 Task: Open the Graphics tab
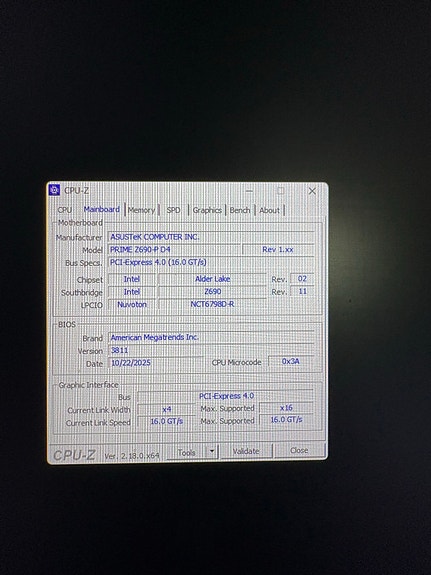tap(207, 210)
